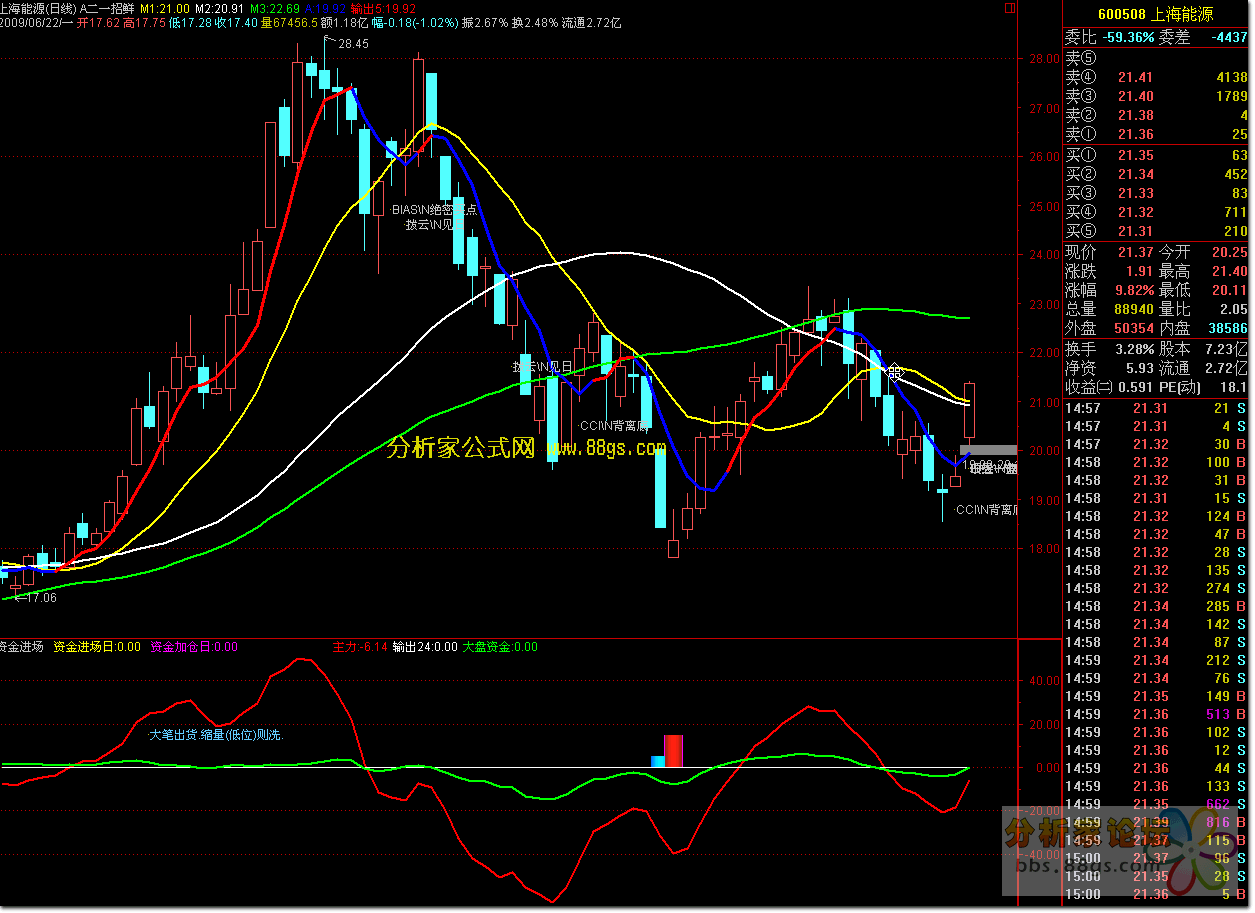Select the 买③ price 21.33
This screenshot has height=913, width=1255.
coord(1135,193)
